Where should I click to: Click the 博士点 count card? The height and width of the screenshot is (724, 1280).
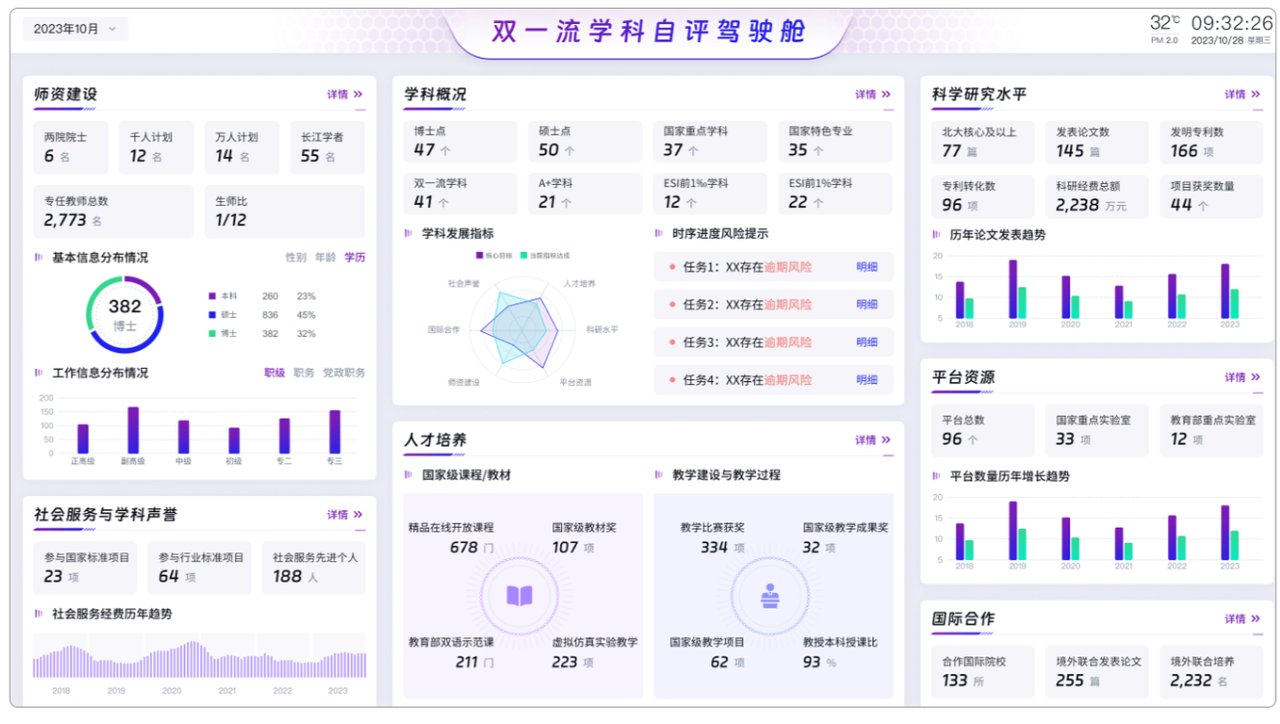[x=460, y=141]
